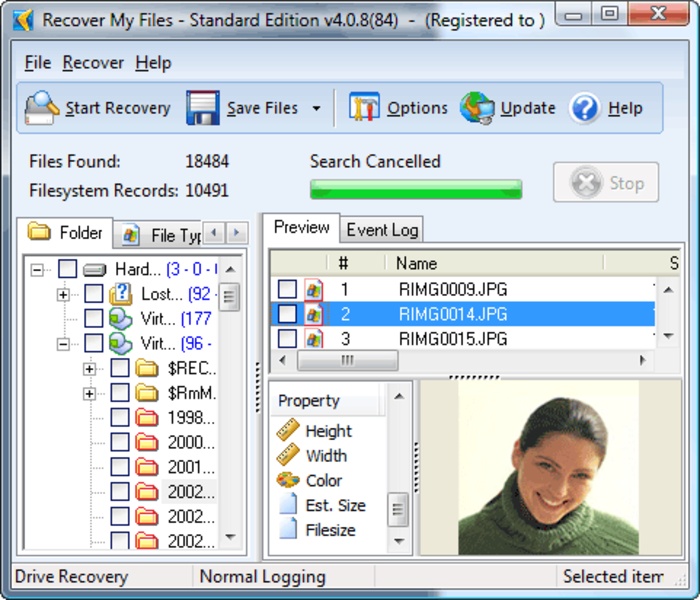Click the Start Recovery magnifier icon
This screenshot has width=700, height=600.
pos(43,108)
